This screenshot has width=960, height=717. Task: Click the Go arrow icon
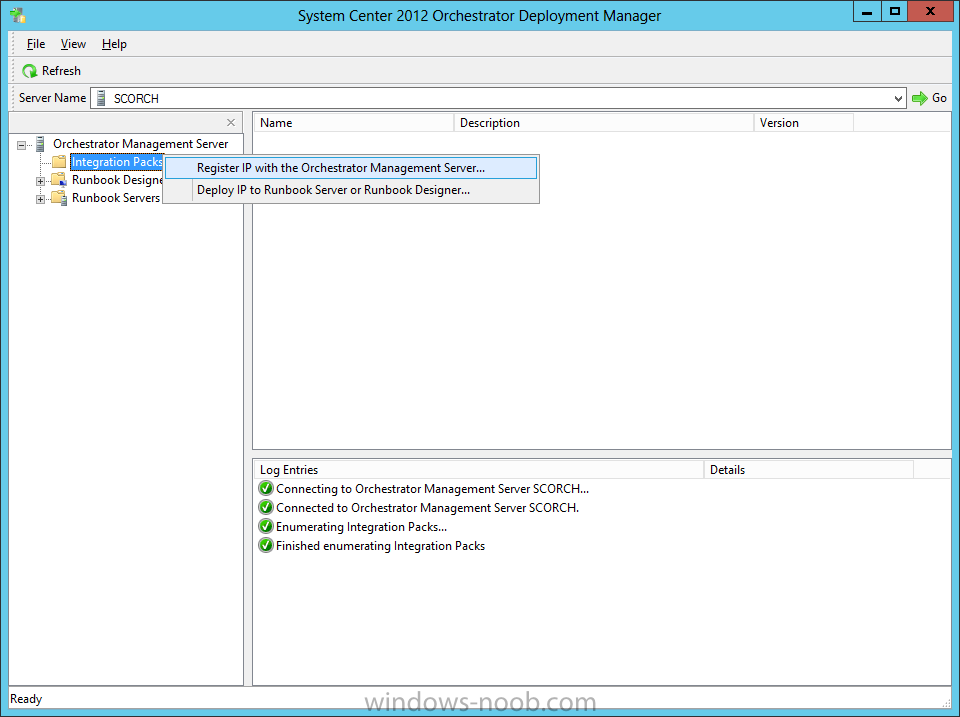pyautogui.click(x=920, y=98)
